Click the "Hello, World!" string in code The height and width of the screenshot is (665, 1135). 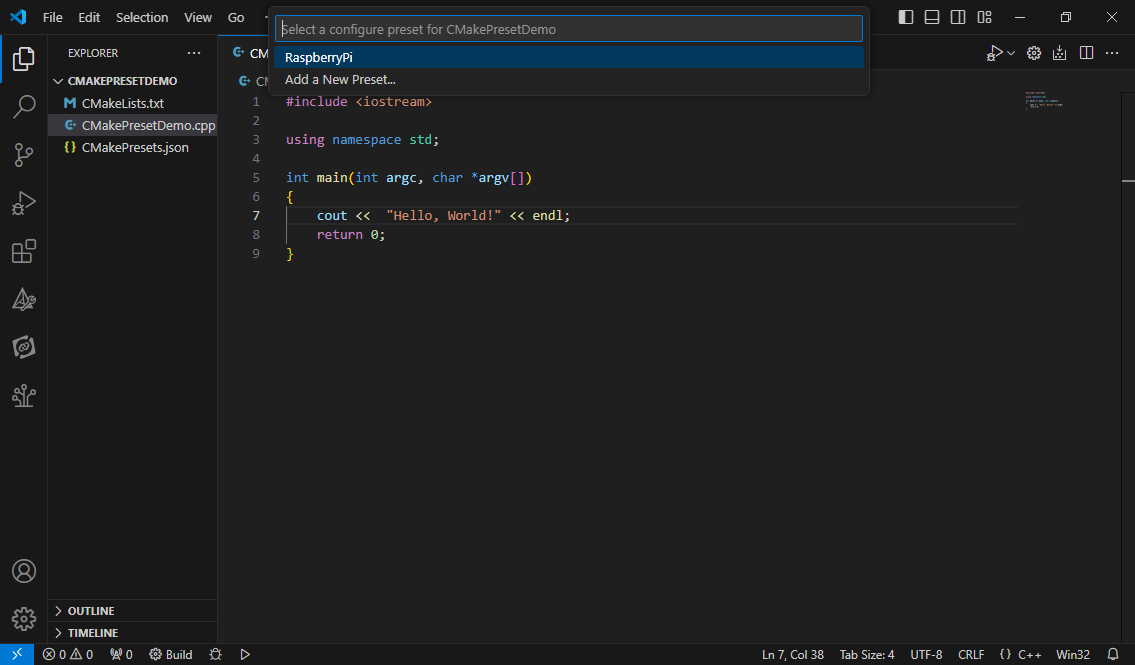pos(444,216)
